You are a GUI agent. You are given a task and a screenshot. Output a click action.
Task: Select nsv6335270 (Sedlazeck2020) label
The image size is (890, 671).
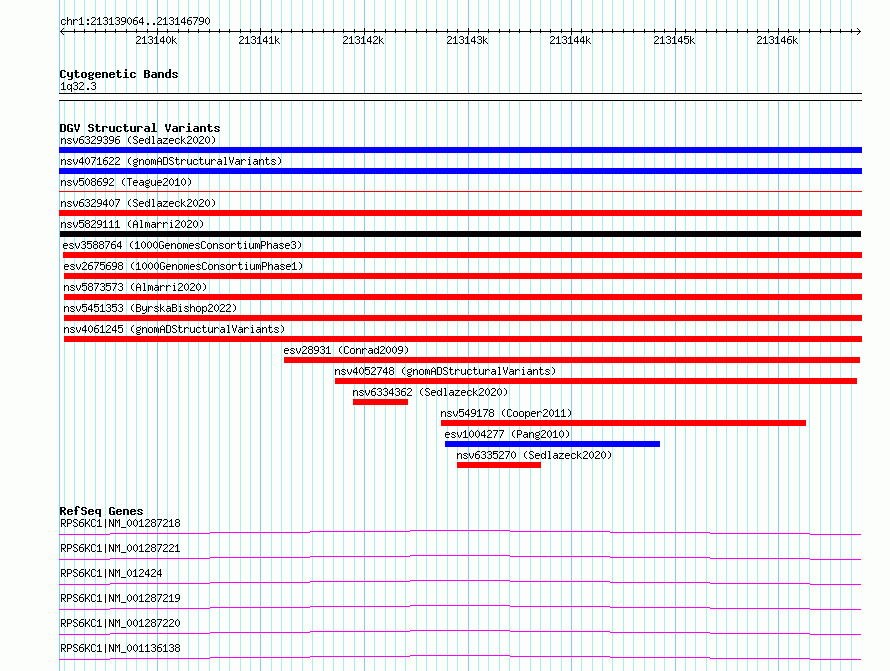[x=534, y=455]
